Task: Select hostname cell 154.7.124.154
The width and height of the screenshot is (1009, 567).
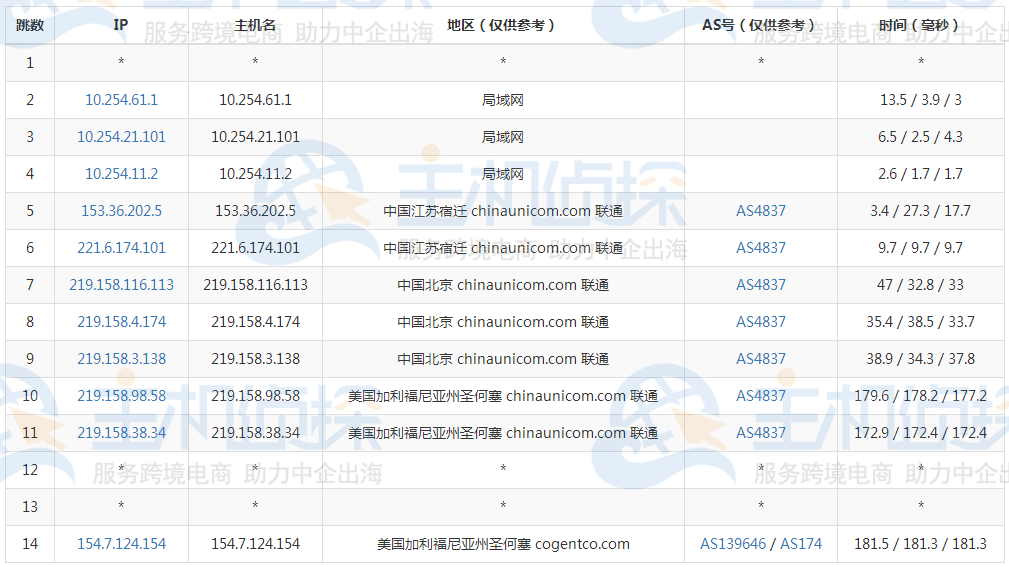Action: click(x=255, y=544)
